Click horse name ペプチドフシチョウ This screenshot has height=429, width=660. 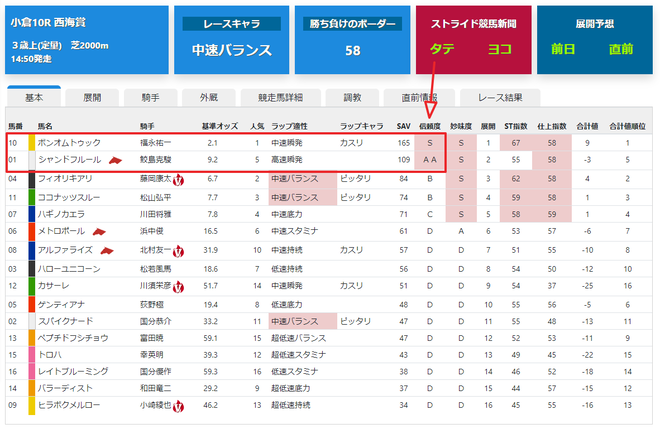[x=73, y=338]
